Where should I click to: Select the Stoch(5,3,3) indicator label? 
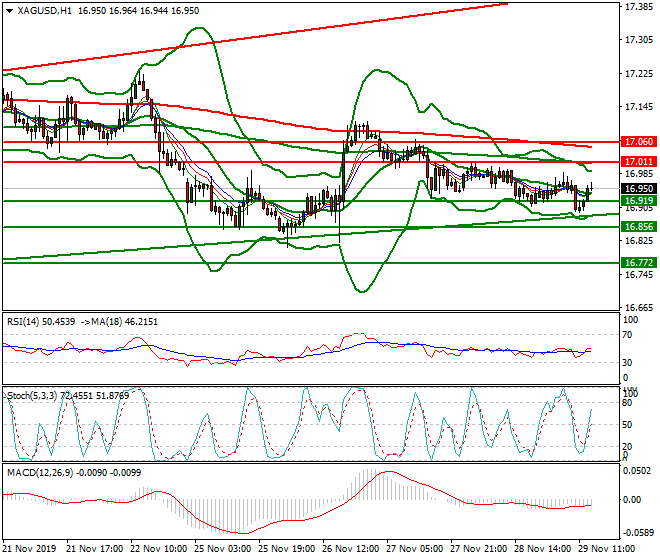(32, 396)
